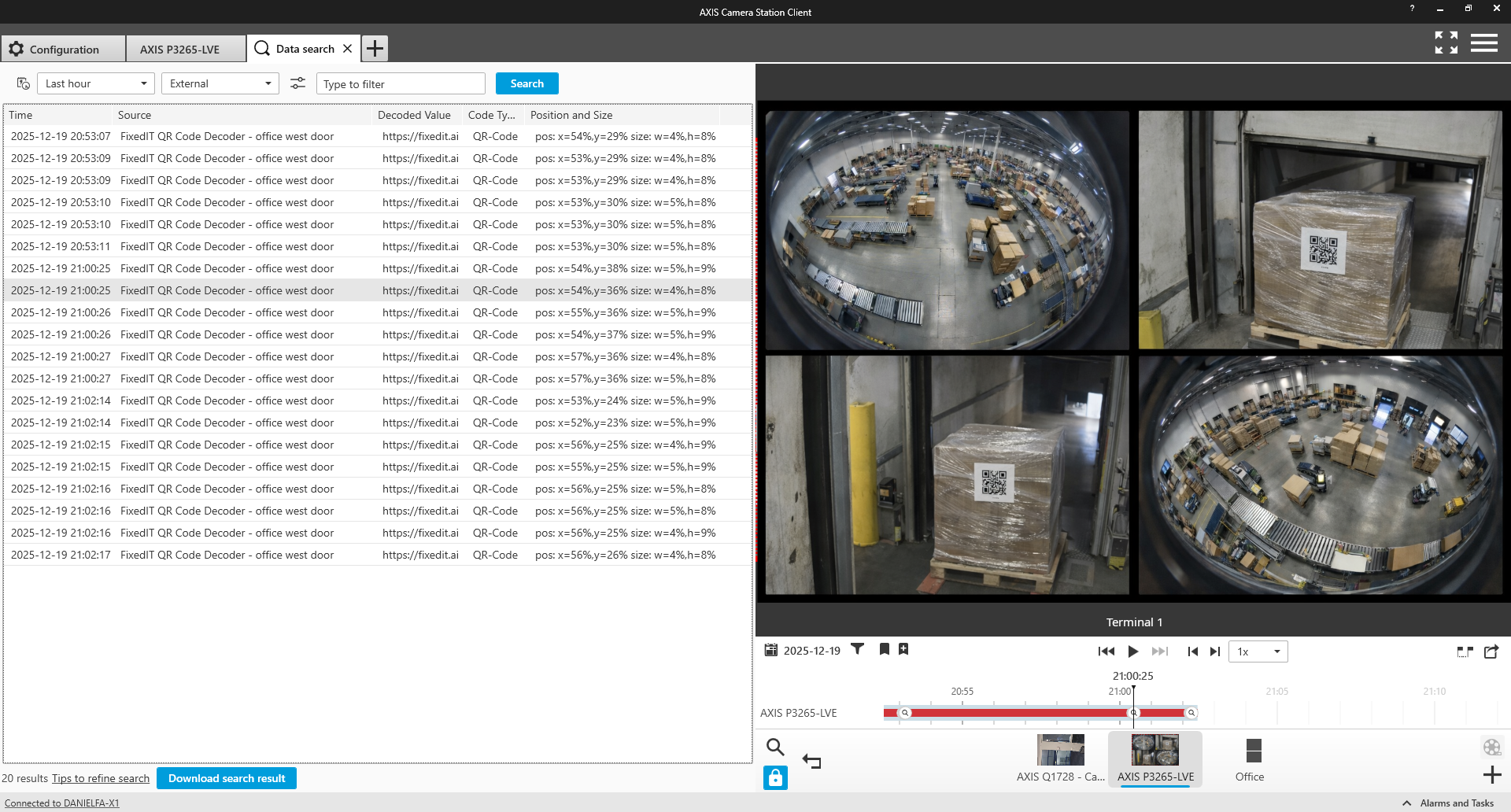Click the Download search result button

(227, 778)
